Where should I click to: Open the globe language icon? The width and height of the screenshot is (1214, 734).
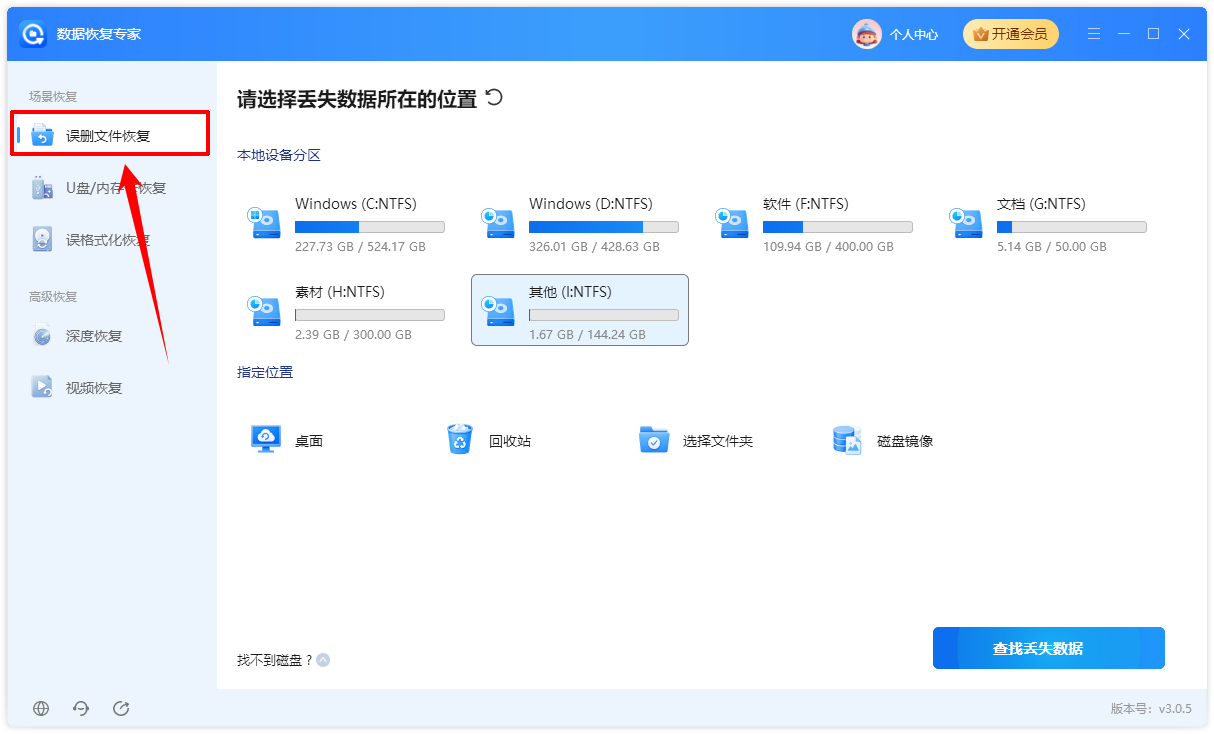point(41,708)
